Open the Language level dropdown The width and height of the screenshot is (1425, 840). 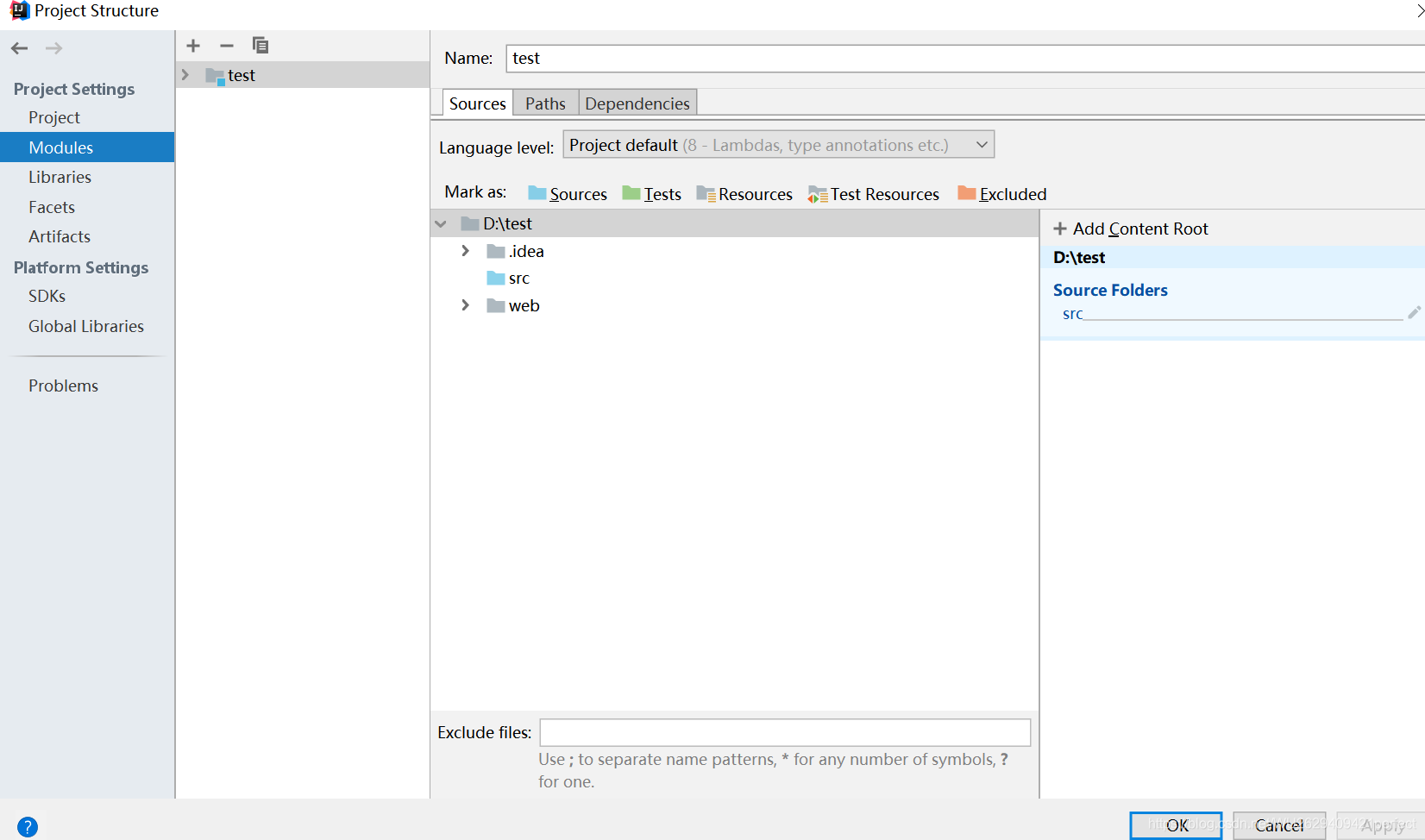778,144
